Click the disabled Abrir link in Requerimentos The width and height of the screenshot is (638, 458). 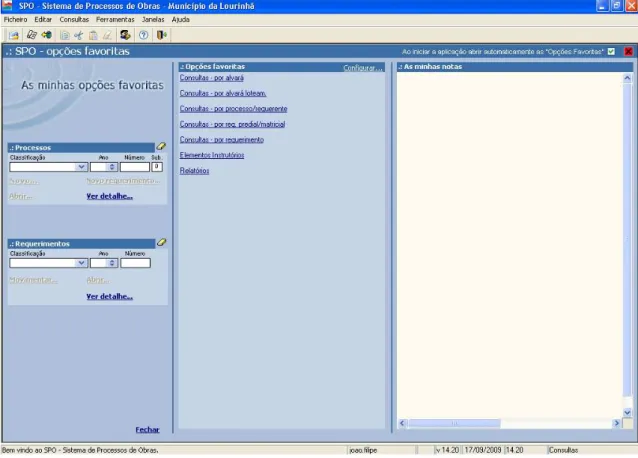tap(98, 280)
